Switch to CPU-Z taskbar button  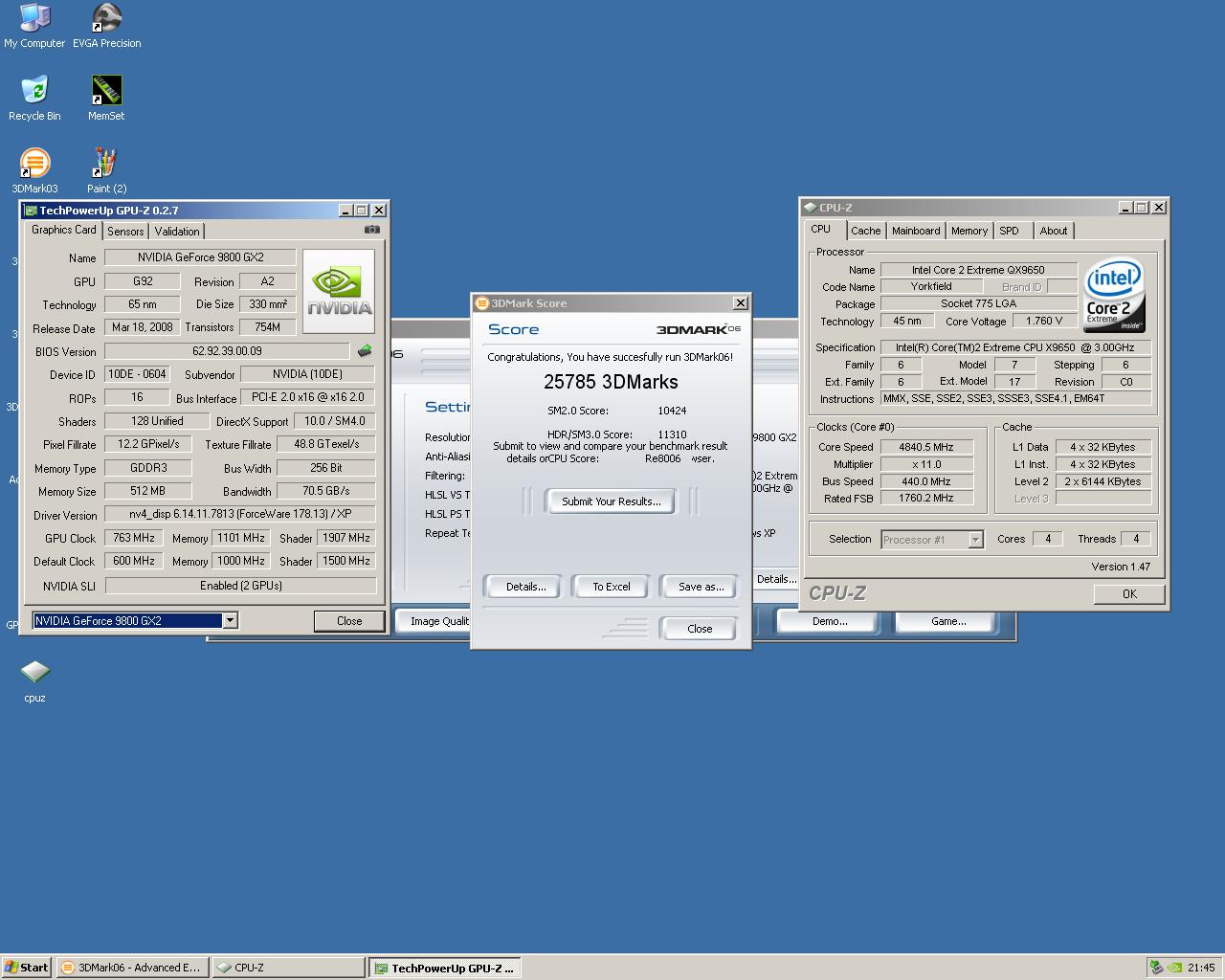click(288, 968)
